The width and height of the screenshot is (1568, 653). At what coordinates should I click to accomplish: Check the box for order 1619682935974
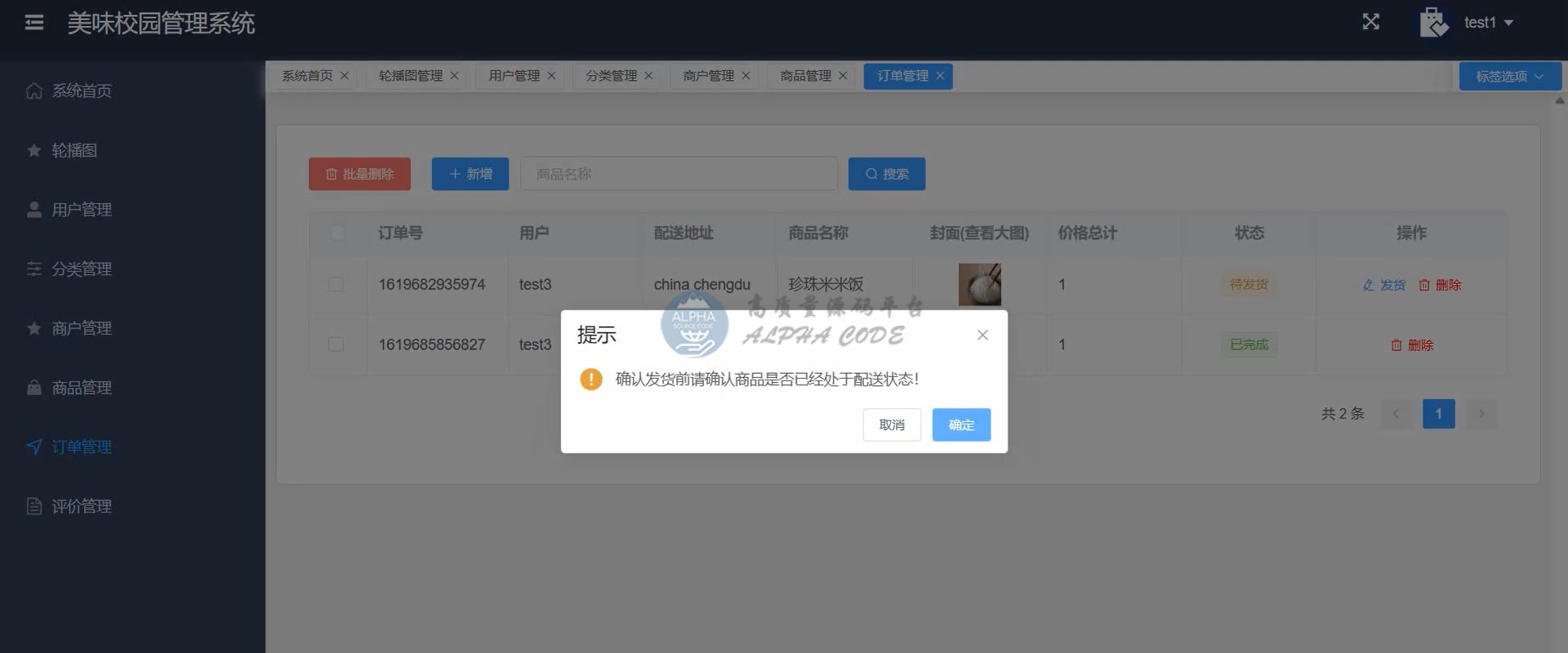point(336,285)
